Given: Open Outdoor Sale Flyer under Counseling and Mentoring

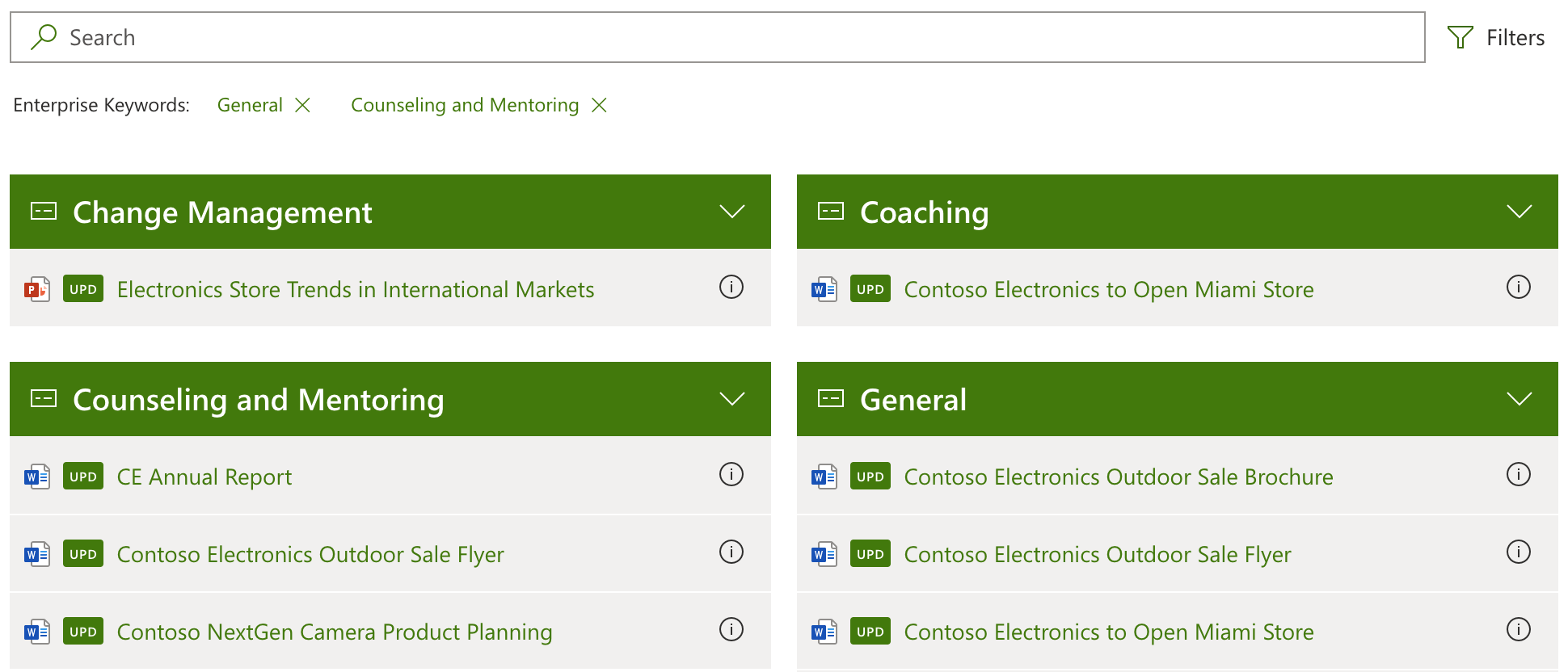Looking at the screenshot, I should click(x=310, y=554).
